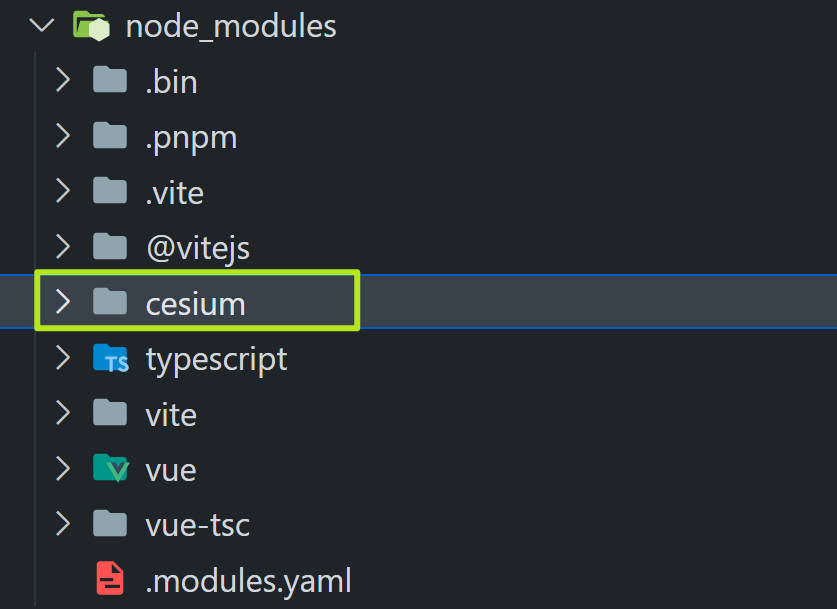Expand the vue folder chevron
837x609 pixels.
(63, 468)
